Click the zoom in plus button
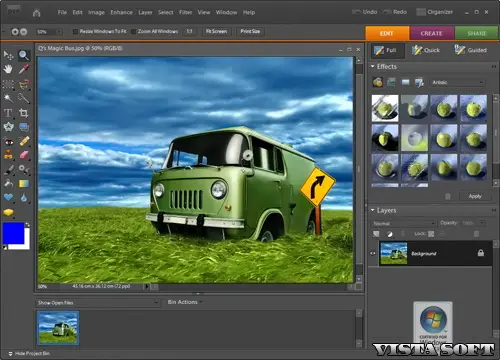This screenshot has width=500, height=360. 15,32
